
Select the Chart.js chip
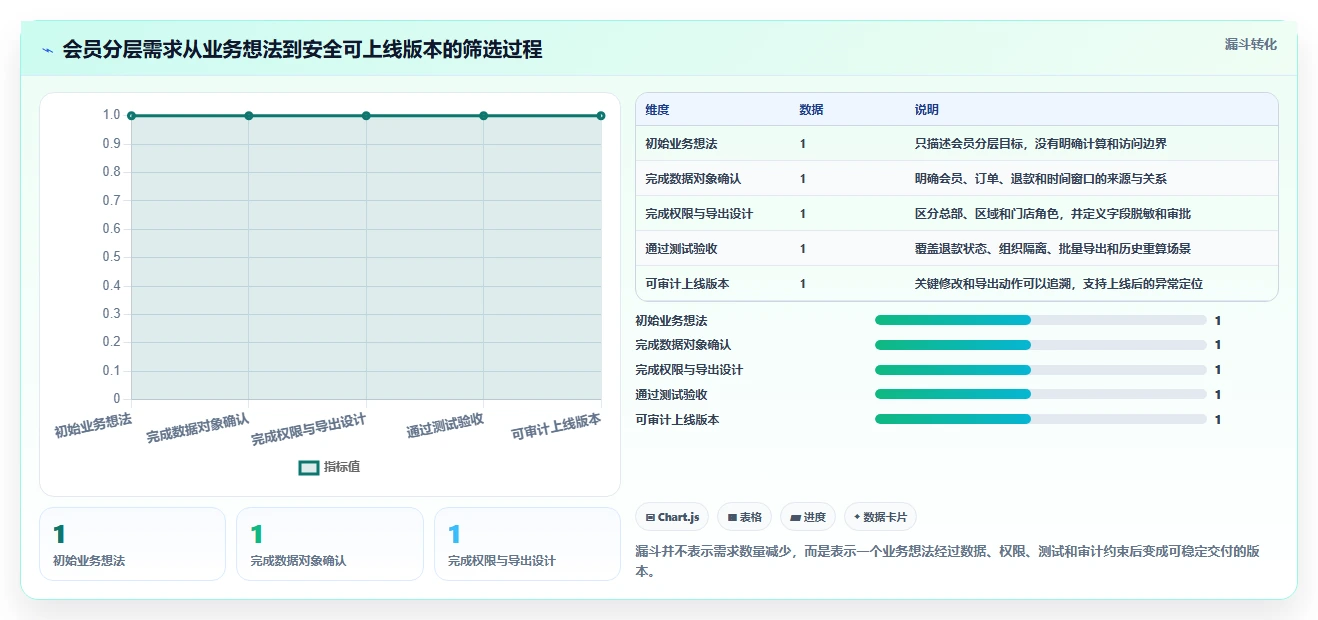coord(672,517)
